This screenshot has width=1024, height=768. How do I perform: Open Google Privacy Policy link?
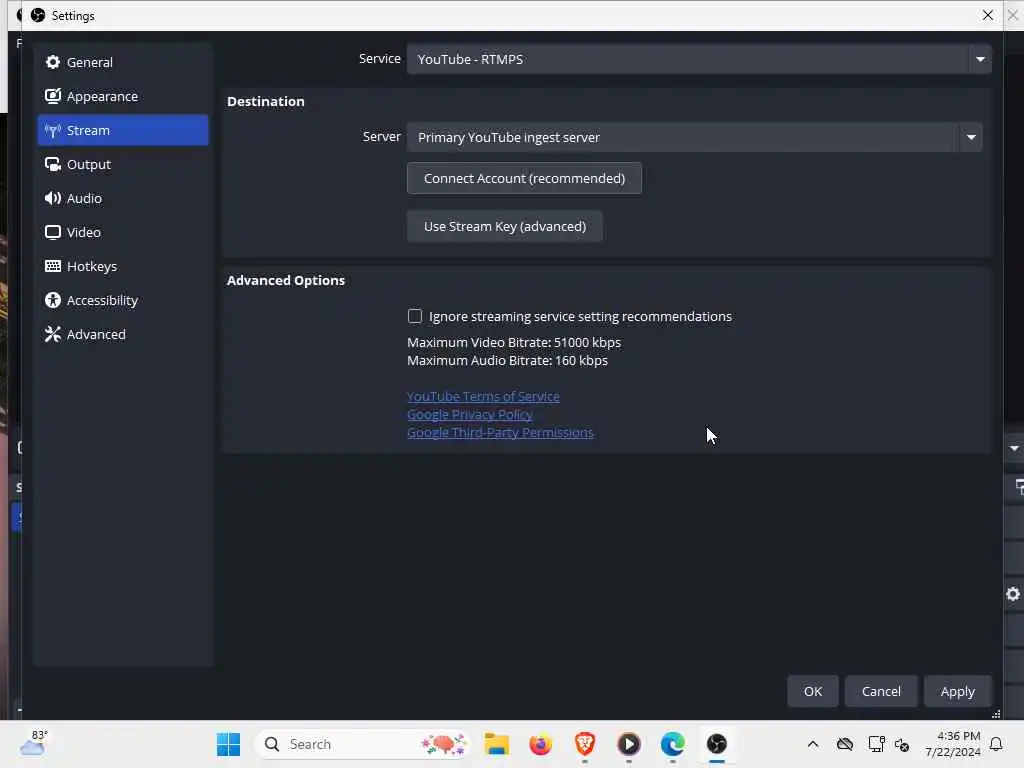pos(470,415)
